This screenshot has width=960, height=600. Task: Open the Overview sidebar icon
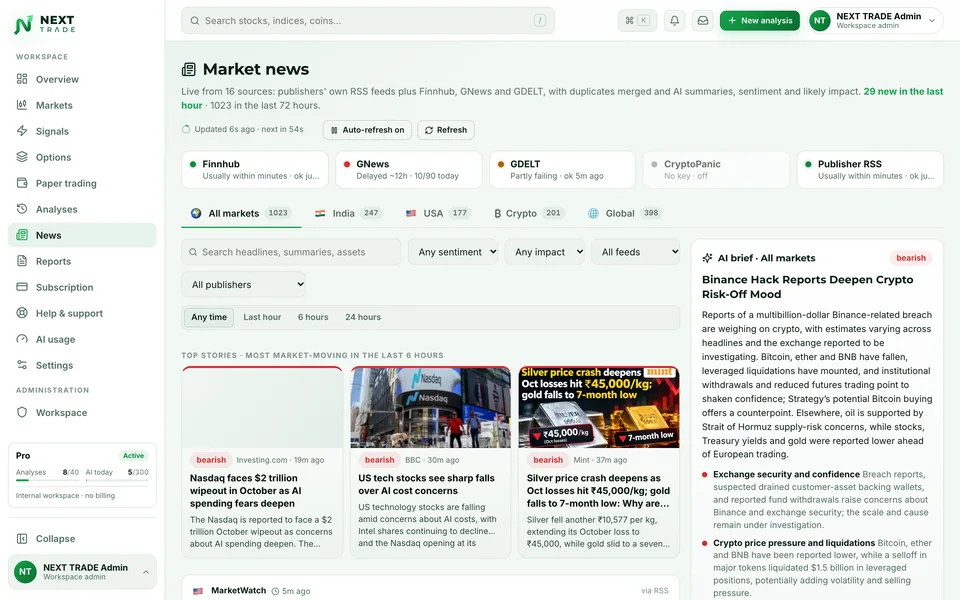coord(22,79)
